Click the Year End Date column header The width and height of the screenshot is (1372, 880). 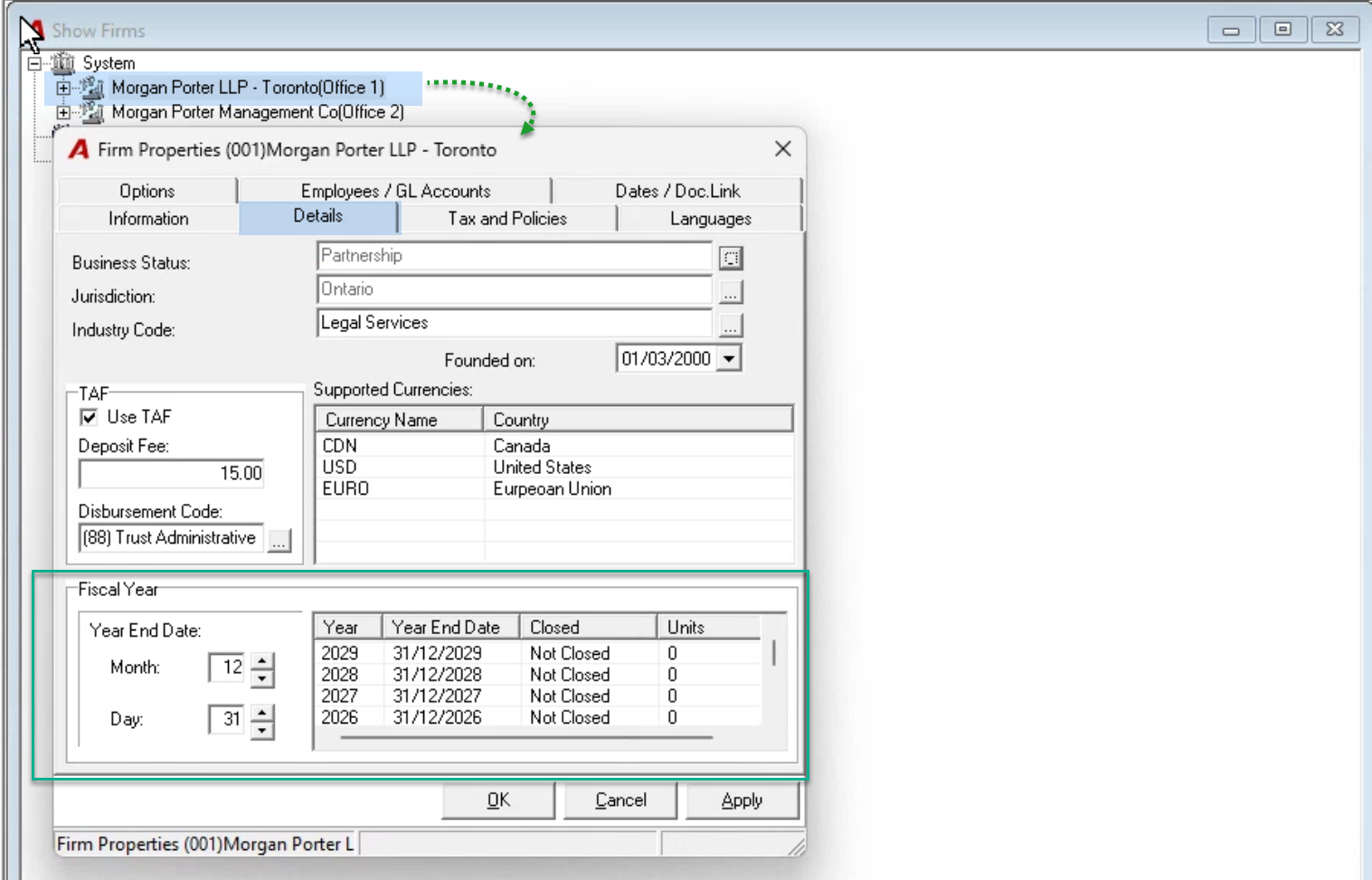451,627
